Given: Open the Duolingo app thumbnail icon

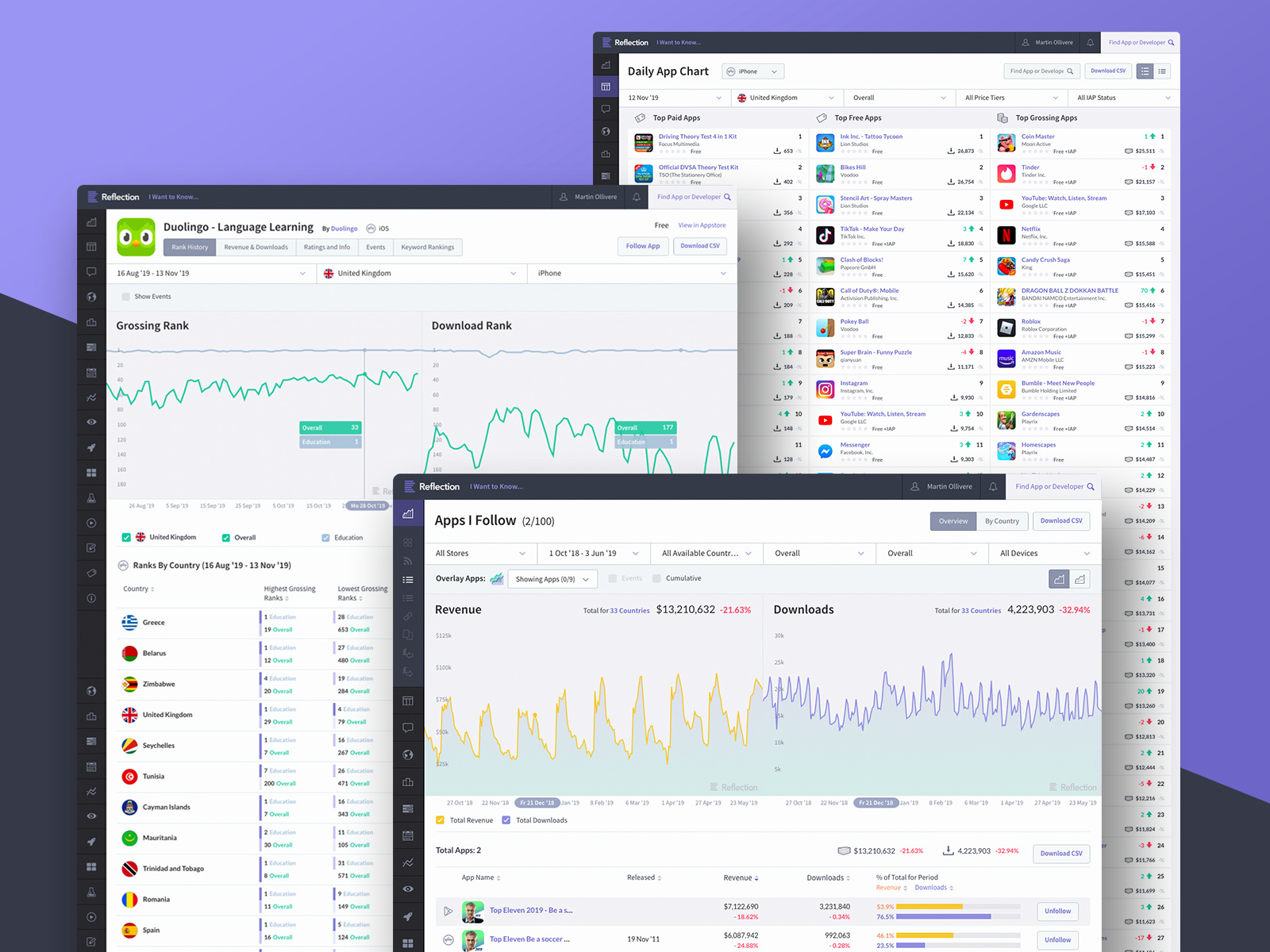Looking at the screenshot, I should tap(136, 236).
